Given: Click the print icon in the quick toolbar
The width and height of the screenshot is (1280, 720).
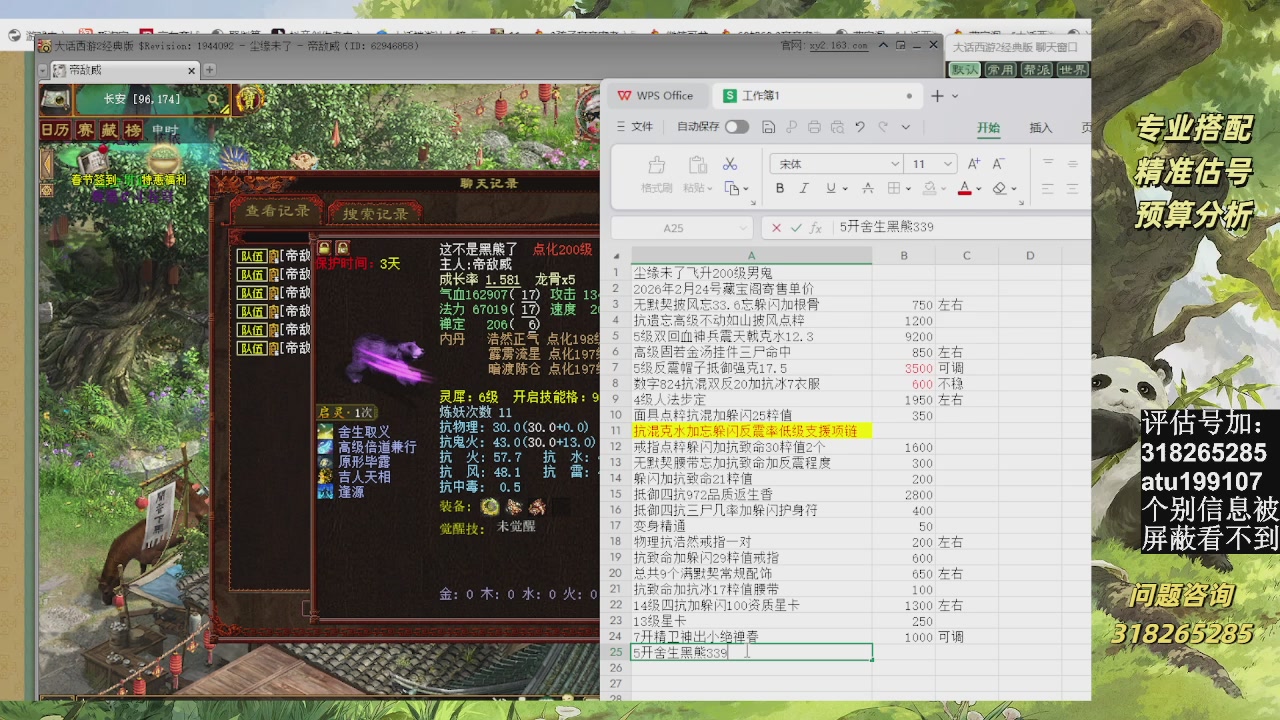Looking at the screenshot, I should tap(814, 127).
